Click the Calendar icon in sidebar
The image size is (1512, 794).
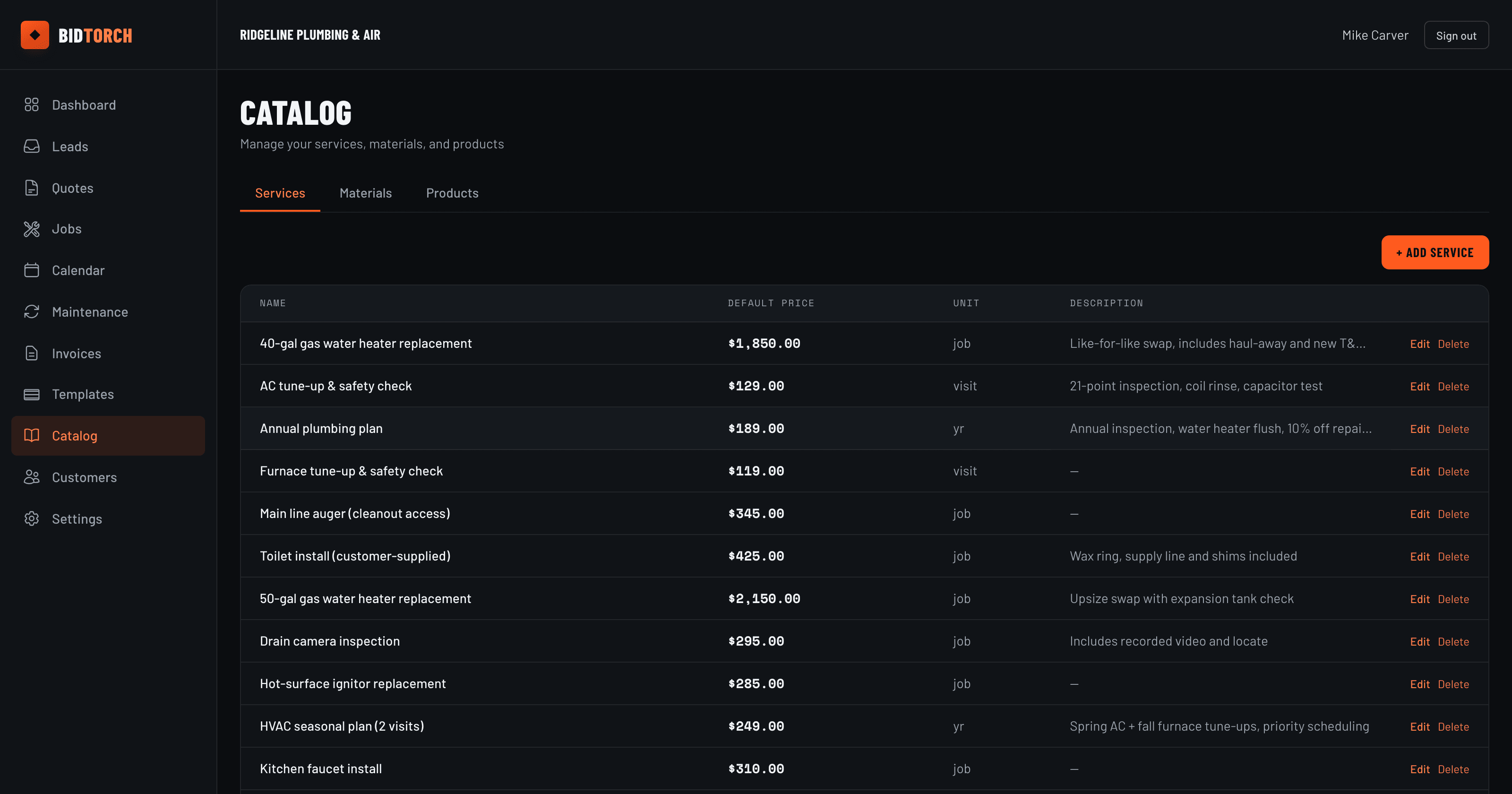32,270
